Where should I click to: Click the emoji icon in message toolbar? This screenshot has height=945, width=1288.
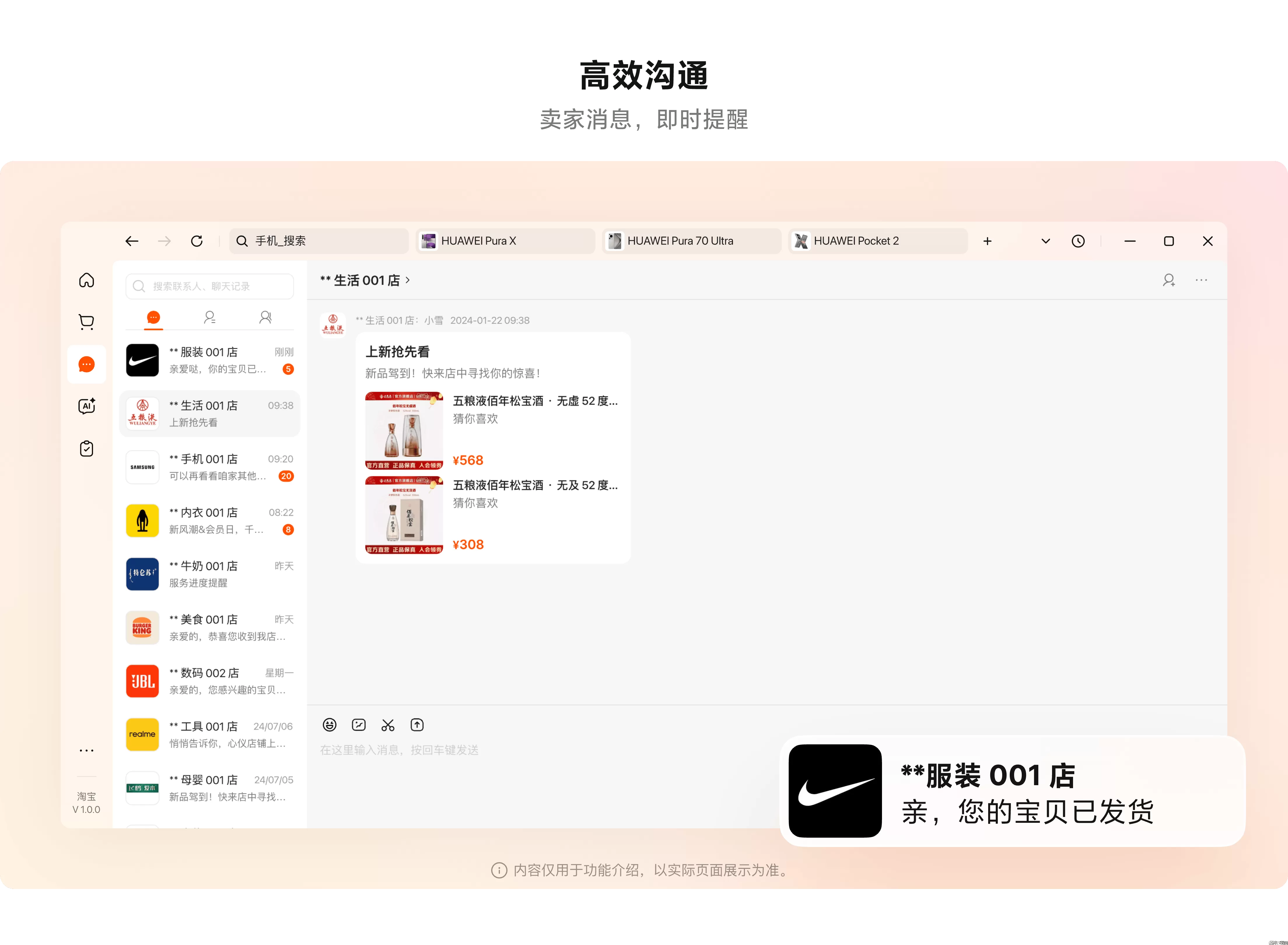pos(329,725)
